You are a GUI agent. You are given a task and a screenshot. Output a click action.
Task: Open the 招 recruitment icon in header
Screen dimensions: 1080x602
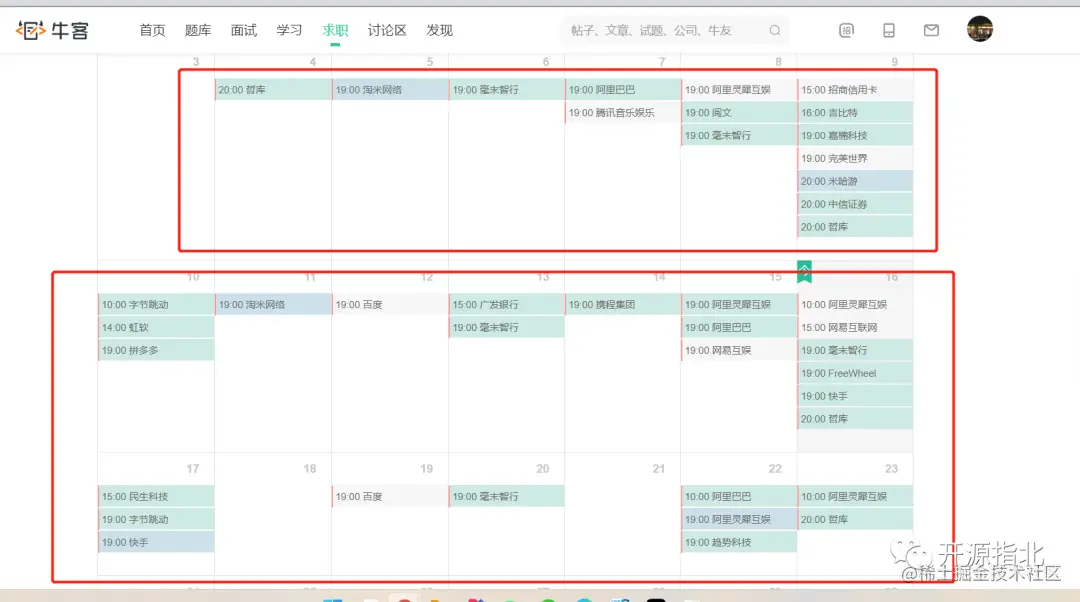tap(847, 30)
